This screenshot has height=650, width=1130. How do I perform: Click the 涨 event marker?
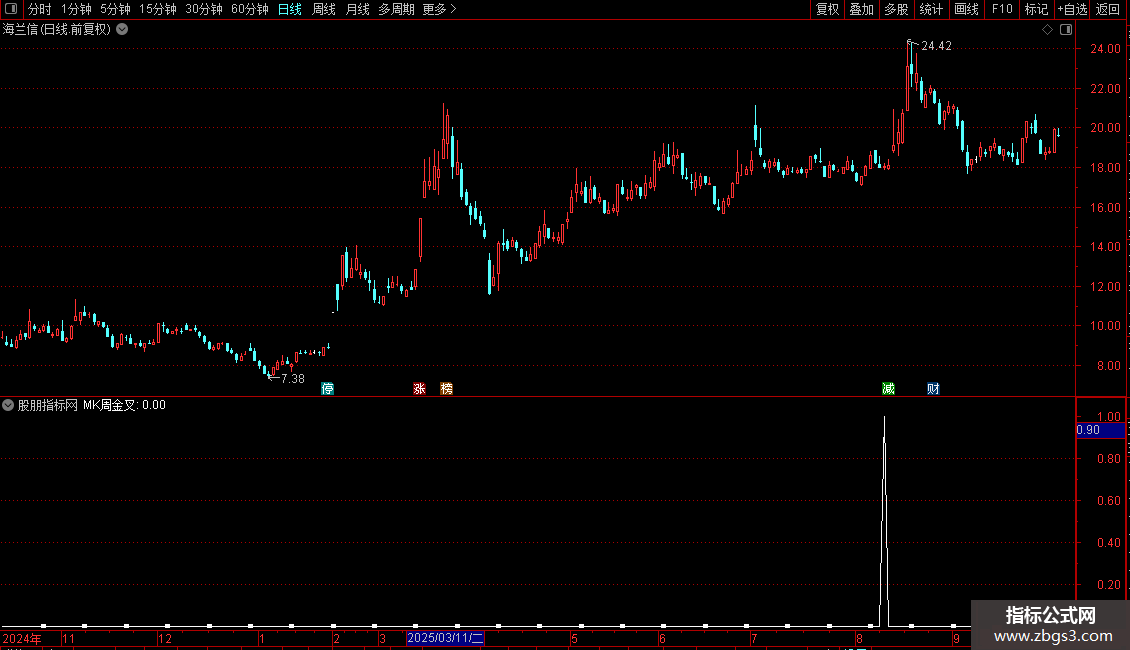tap(419, 388)
